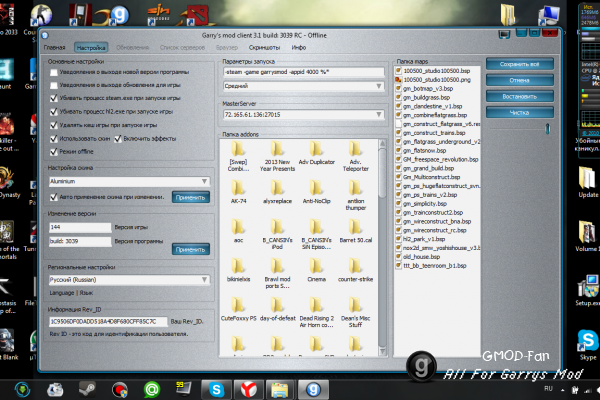Click the antlion thumper folder
Screen dimensions: 600x400
355,195
